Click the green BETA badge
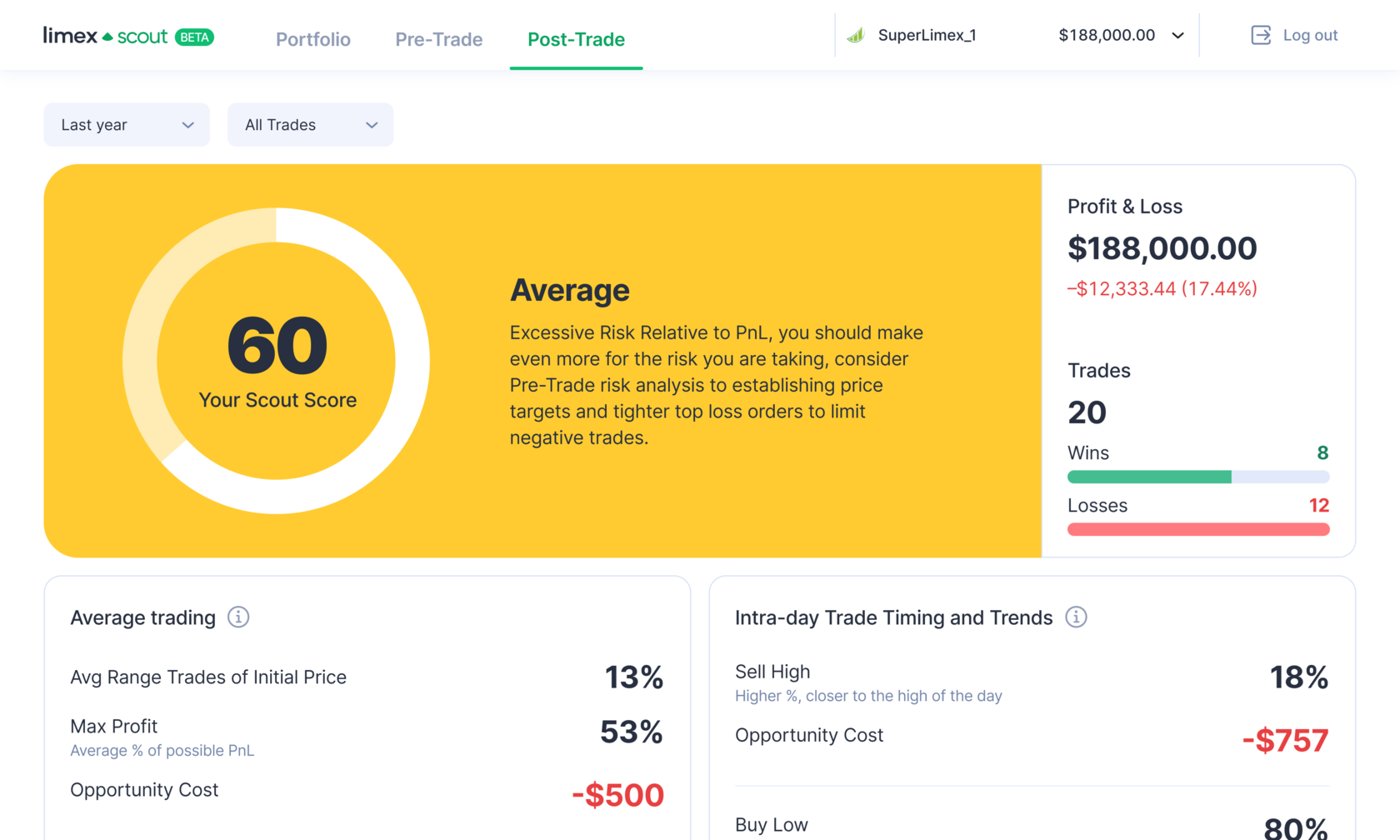Image resolution: width=1400 pixels, height=840 pixels. [x=195, y=37]
